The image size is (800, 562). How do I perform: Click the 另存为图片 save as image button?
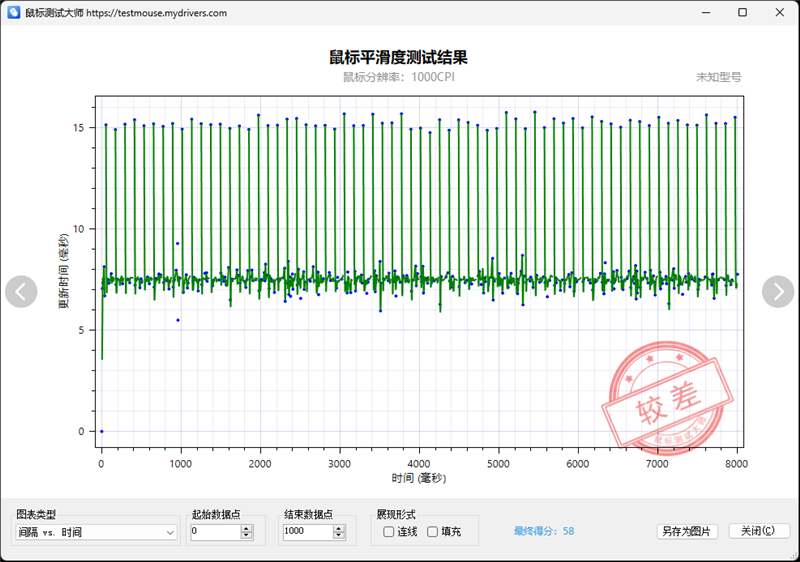[x=687, y=531]
